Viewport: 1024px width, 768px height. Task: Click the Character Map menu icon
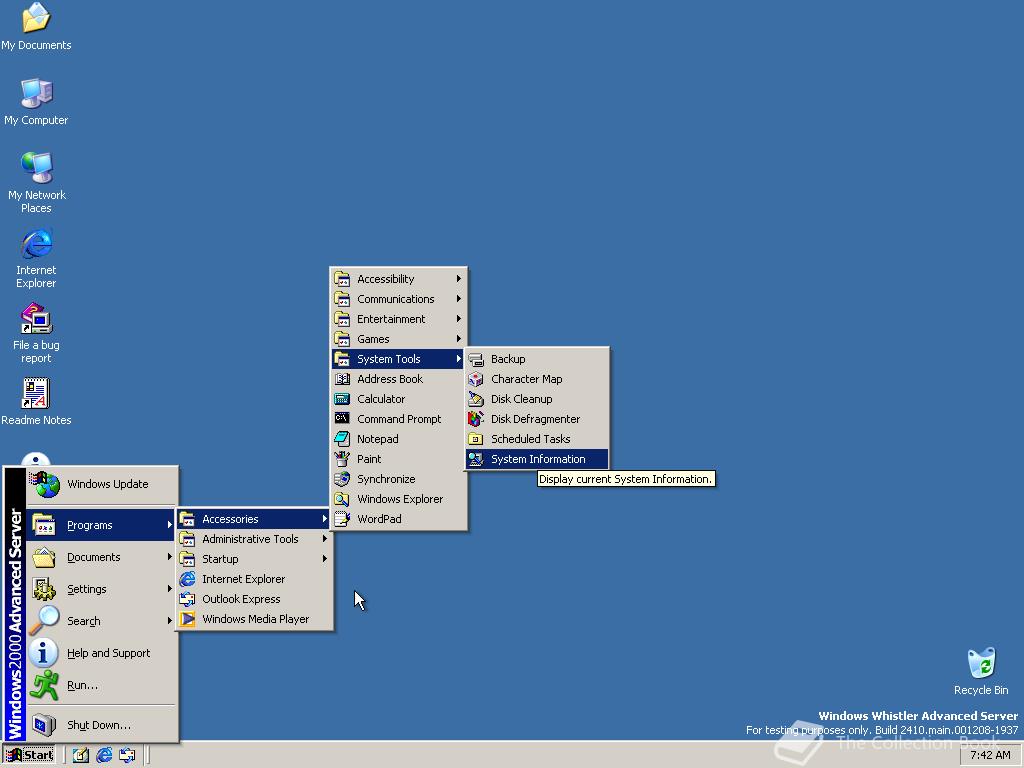pyautogui.click(x=476, y=379)
